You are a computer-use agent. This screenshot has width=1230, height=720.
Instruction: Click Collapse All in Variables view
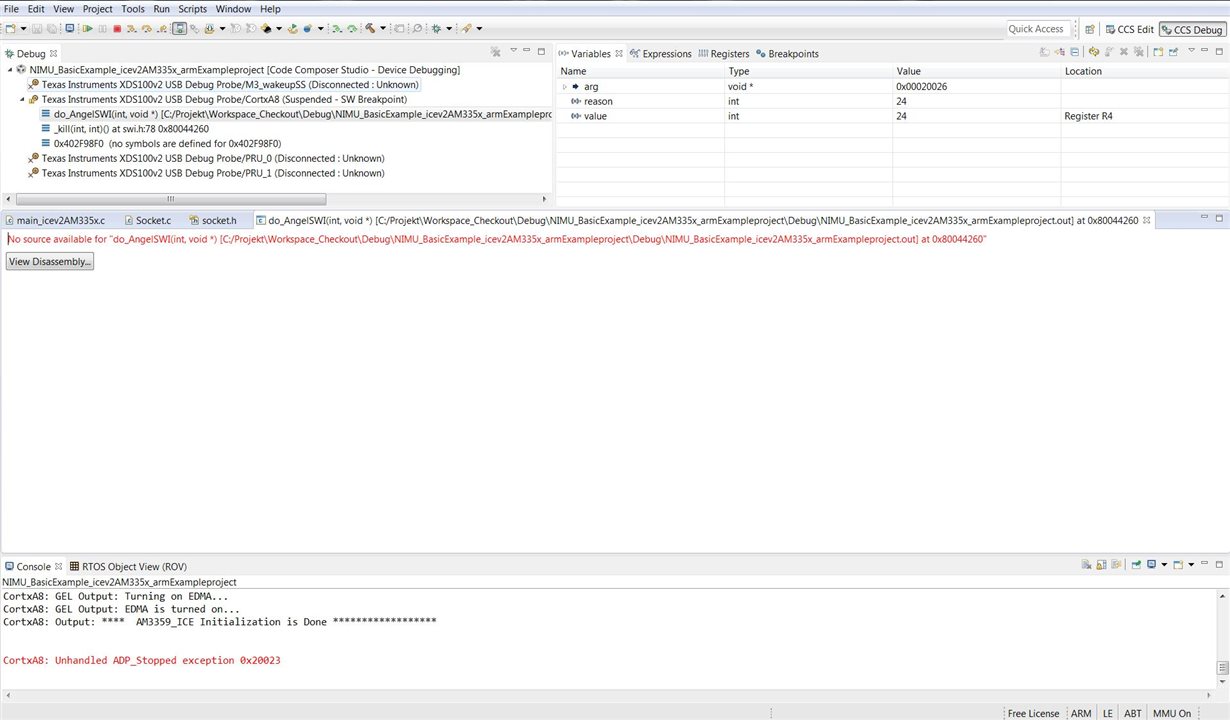(x=1074, y=52)
